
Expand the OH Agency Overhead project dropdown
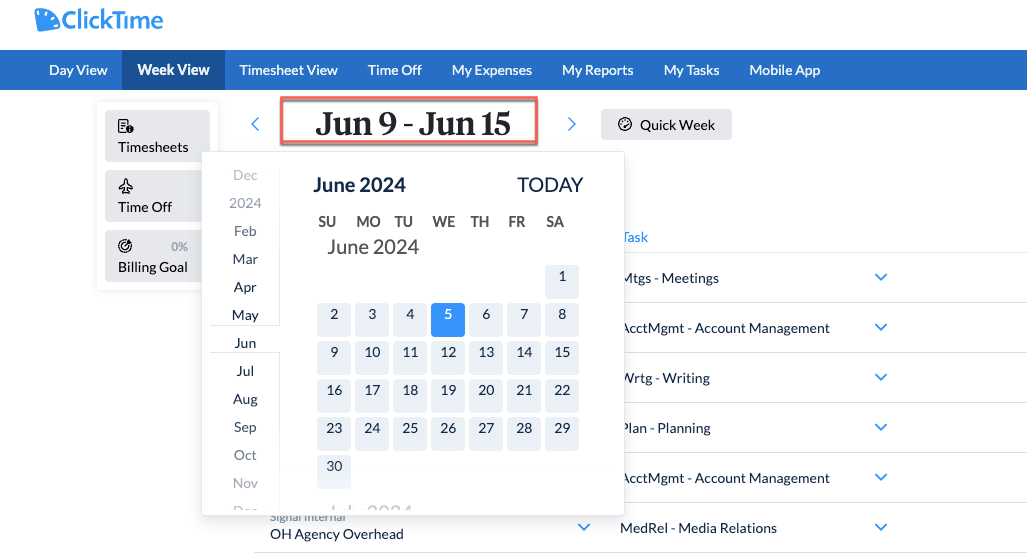(584, 527)
